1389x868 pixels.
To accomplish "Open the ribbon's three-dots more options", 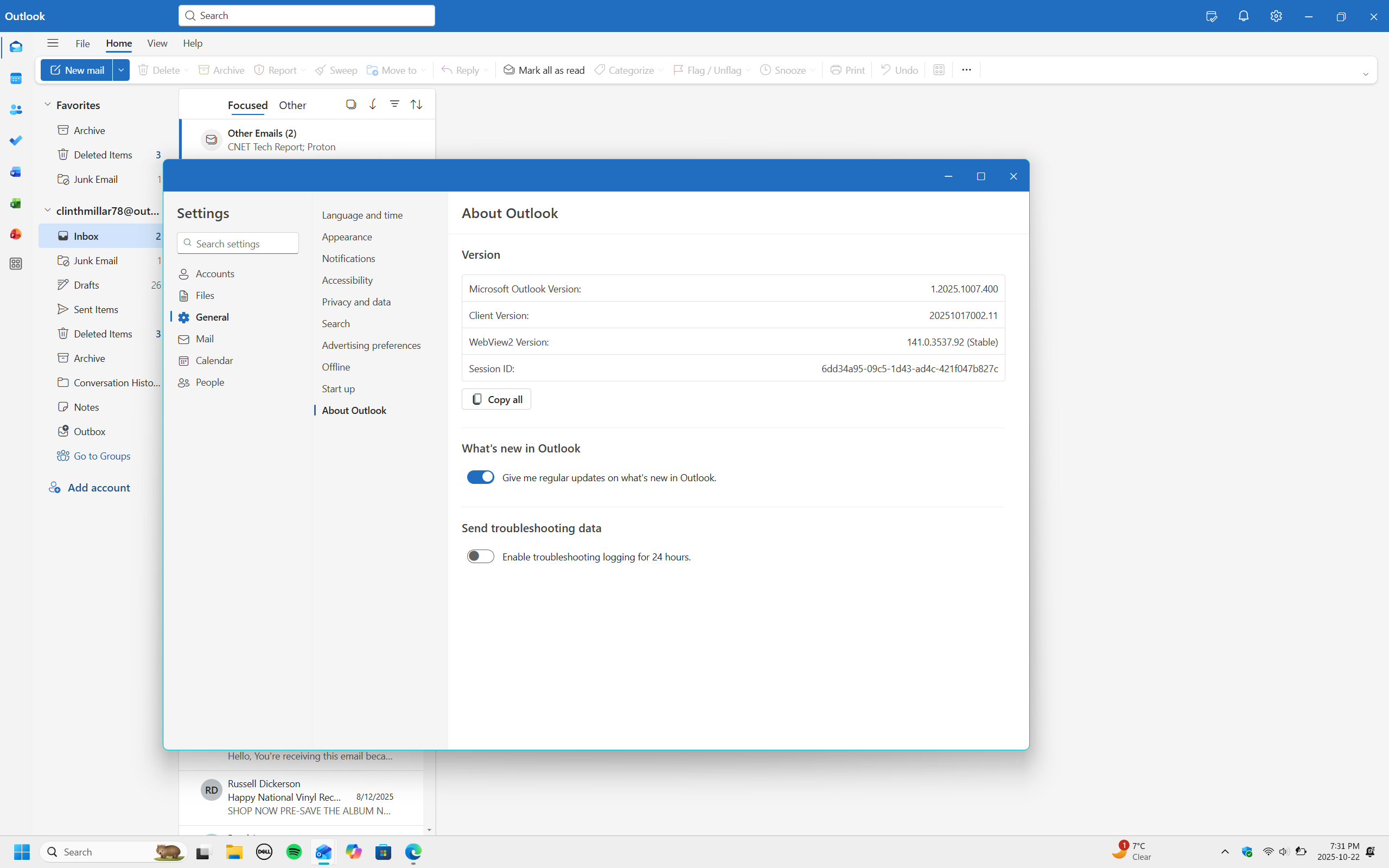I will coord(966,70).
